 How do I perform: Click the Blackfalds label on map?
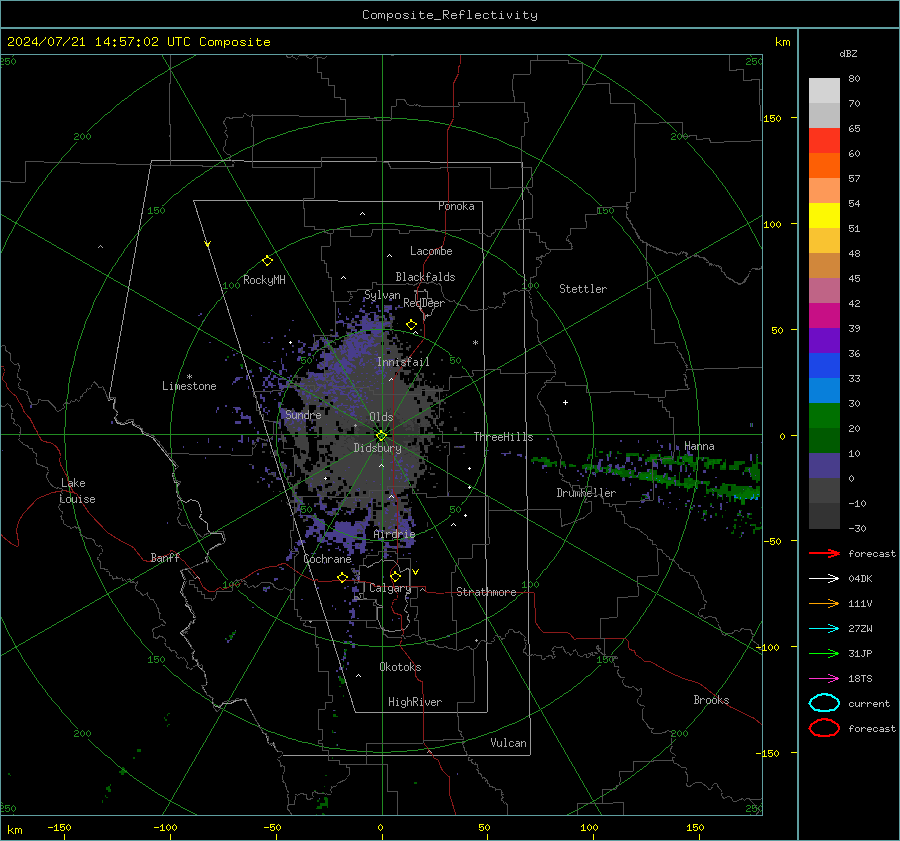coord(425,277)
